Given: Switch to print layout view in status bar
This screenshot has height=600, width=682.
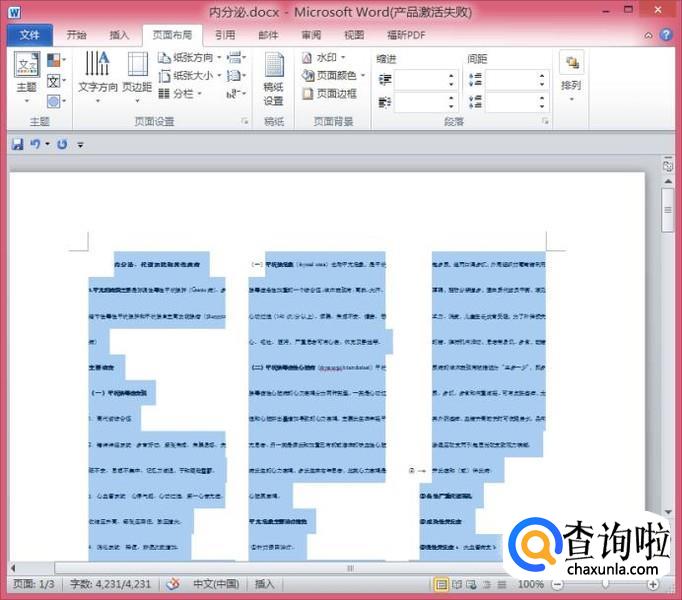Looking at the screenshot, I should [x=441, y=584].
